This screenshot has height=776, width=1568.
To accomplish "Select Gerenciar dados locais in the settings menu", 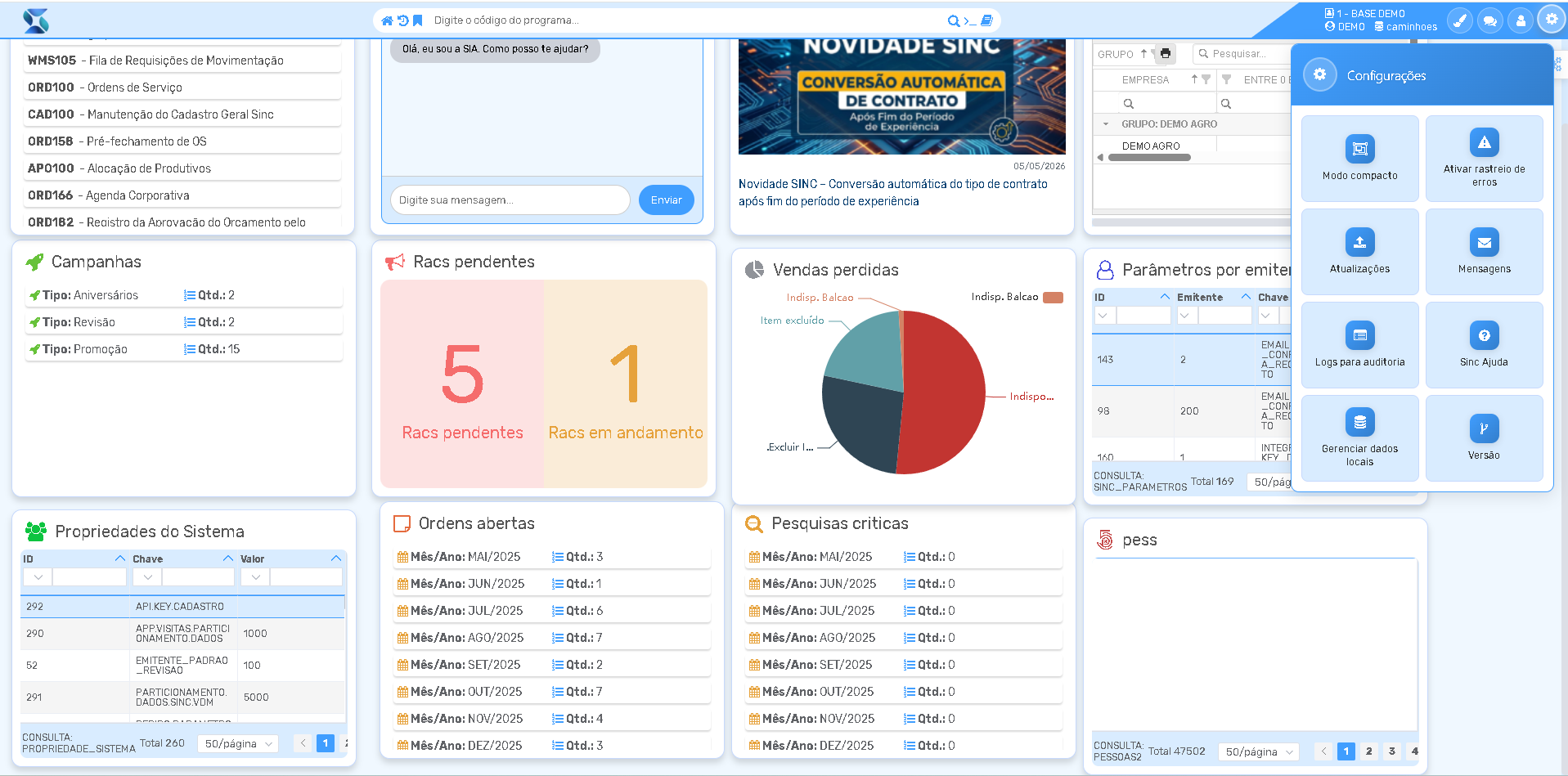I will [x=1360, y=438].
